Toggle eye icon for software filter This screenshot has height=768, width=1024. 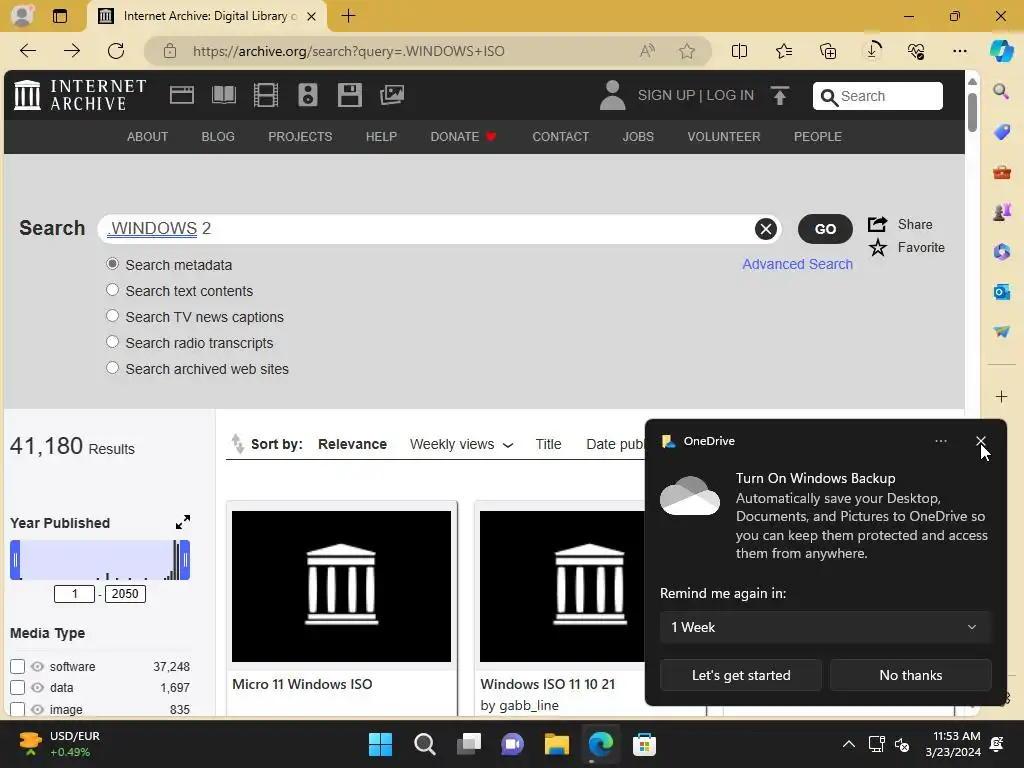pos(37,666)
